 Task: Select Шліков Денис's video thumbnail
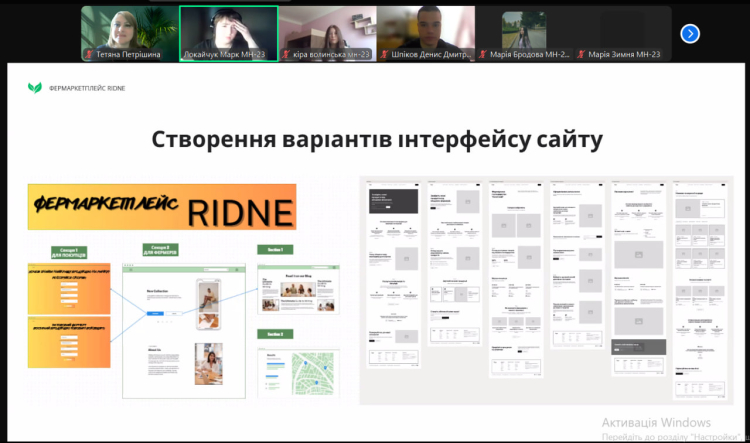426,30
